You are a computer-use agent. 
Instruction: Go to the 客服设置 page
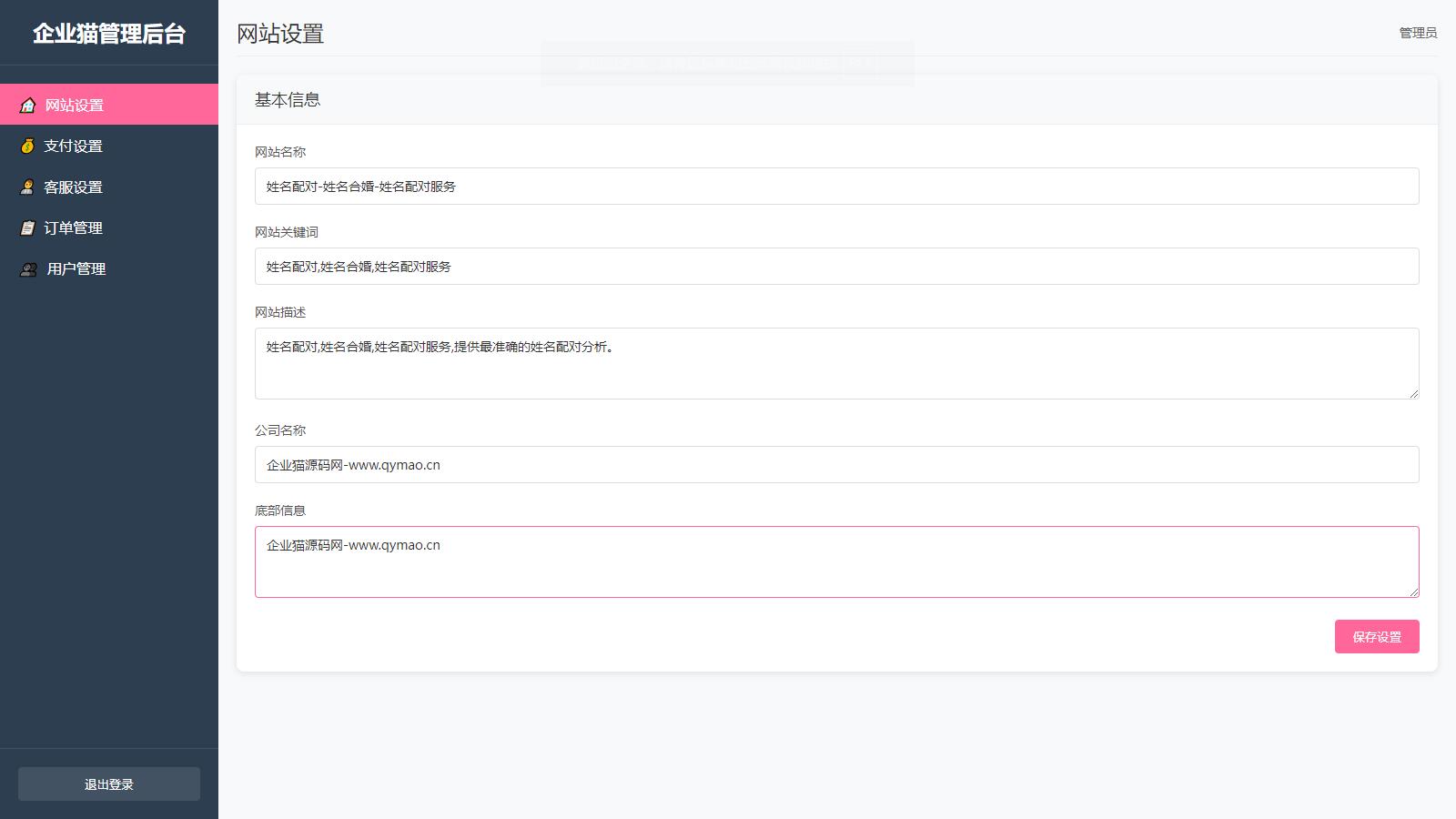pyautogui.click(x=74, y=187)
